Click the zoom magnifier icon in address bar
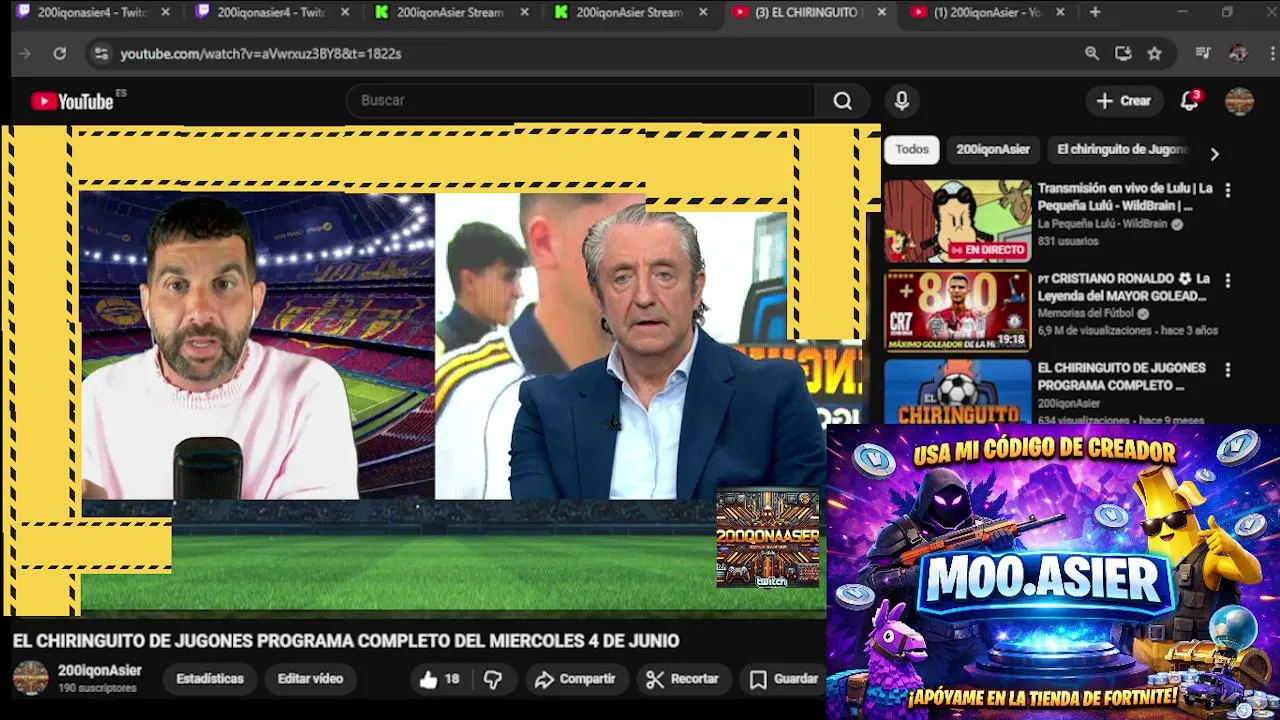 point(1092,53)
